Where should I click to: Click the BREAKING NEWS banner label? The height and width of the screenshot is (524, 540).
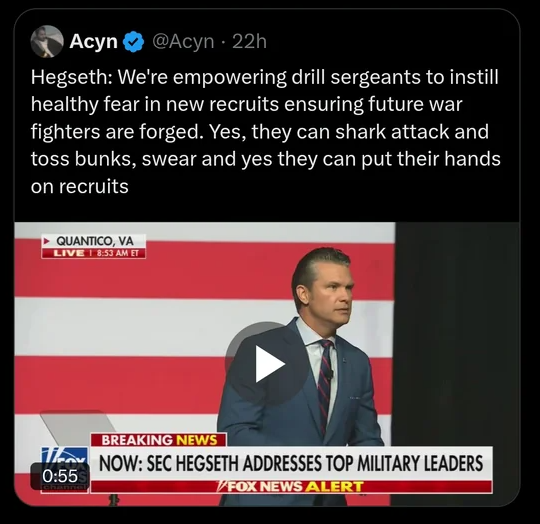point(158,440)
